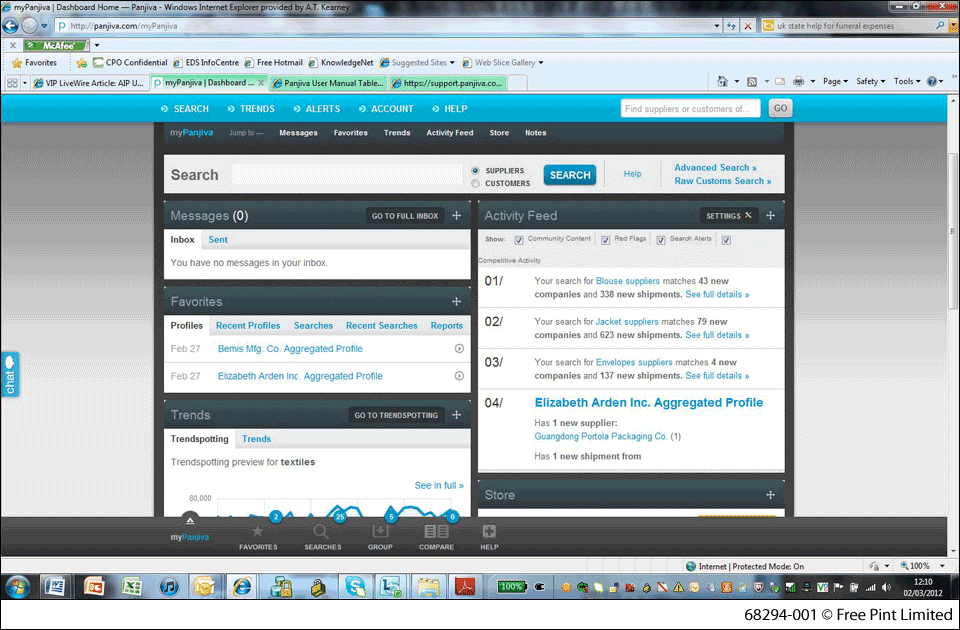Click arrow icon beside Bemis Mfg. Co. profile
The height and width of the screenshot is (630, 960).
point(459,349)
